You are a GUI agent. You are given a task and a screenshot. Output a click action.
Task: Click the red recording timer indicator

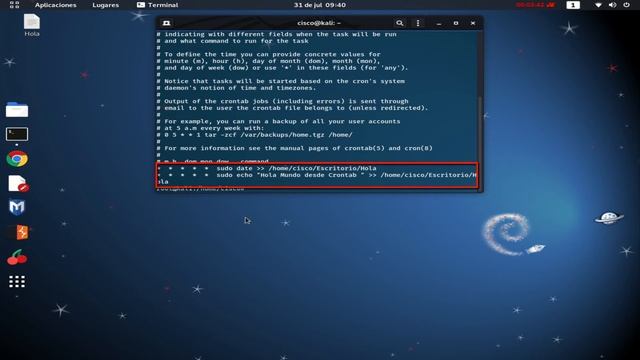click(x=535, y=5)
